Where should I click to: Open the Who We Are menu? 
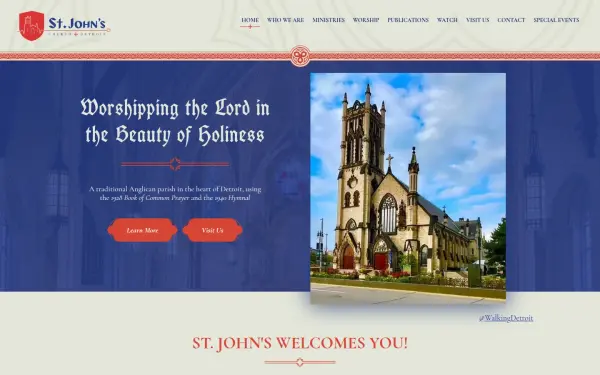(x=285, y=20)
